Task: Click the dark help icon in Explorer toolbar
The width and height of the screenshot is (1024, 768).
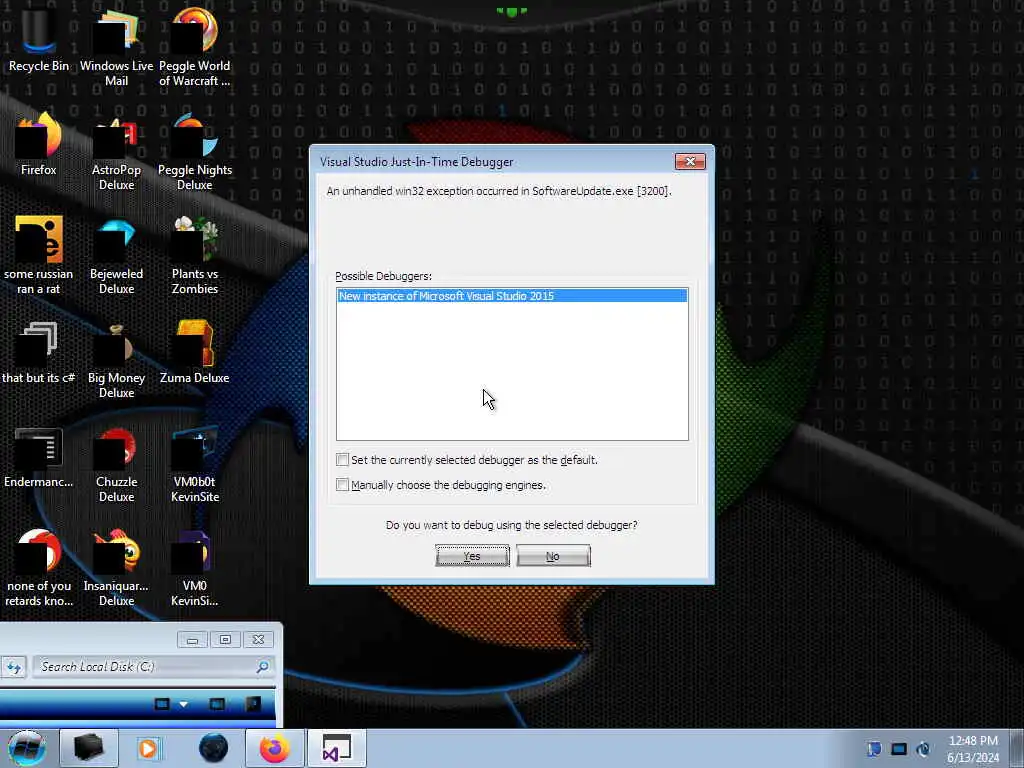Action: point(253,703)
